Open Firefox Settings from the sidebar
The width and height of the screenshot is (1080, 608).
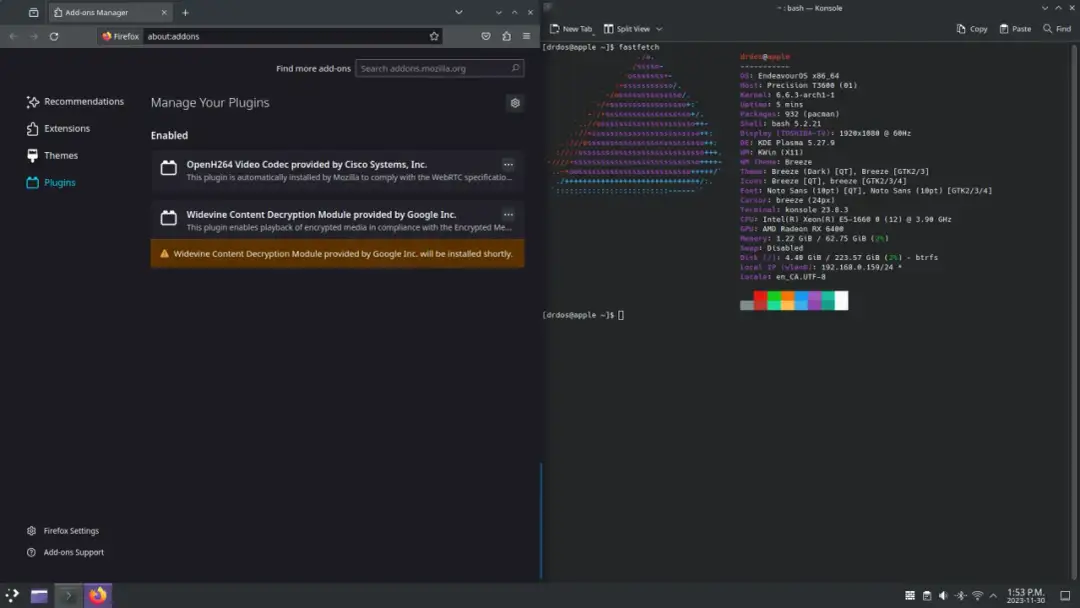coord(70,530)
